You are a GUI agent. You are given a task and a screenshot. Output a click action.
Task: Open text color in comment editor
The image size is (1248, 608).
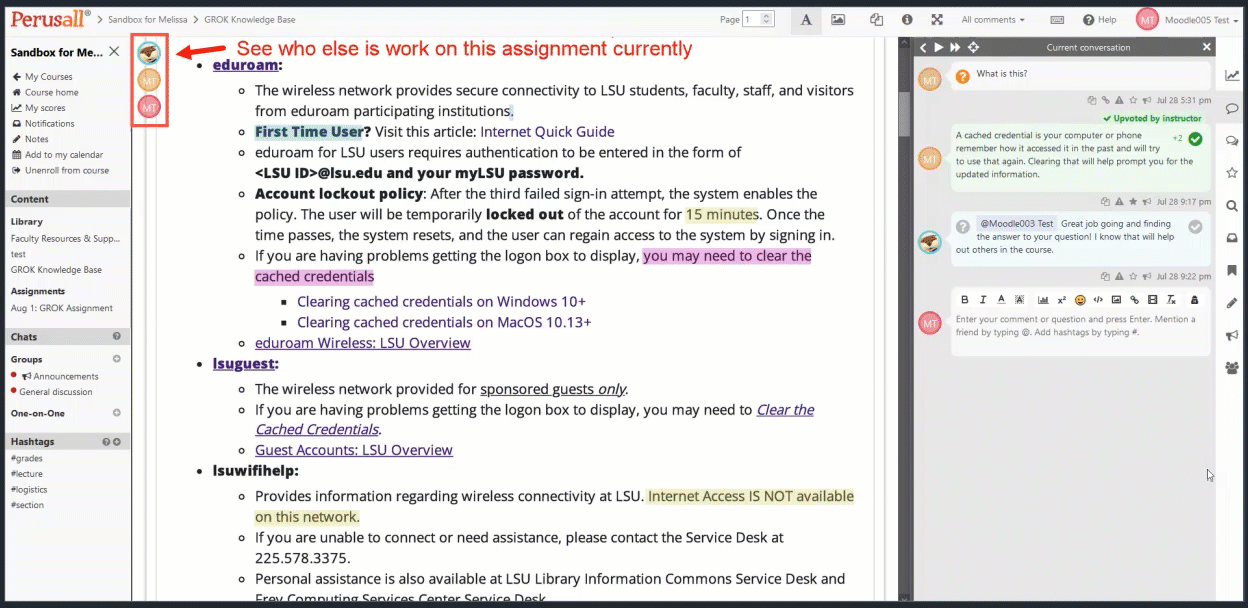pos(1001,300)
